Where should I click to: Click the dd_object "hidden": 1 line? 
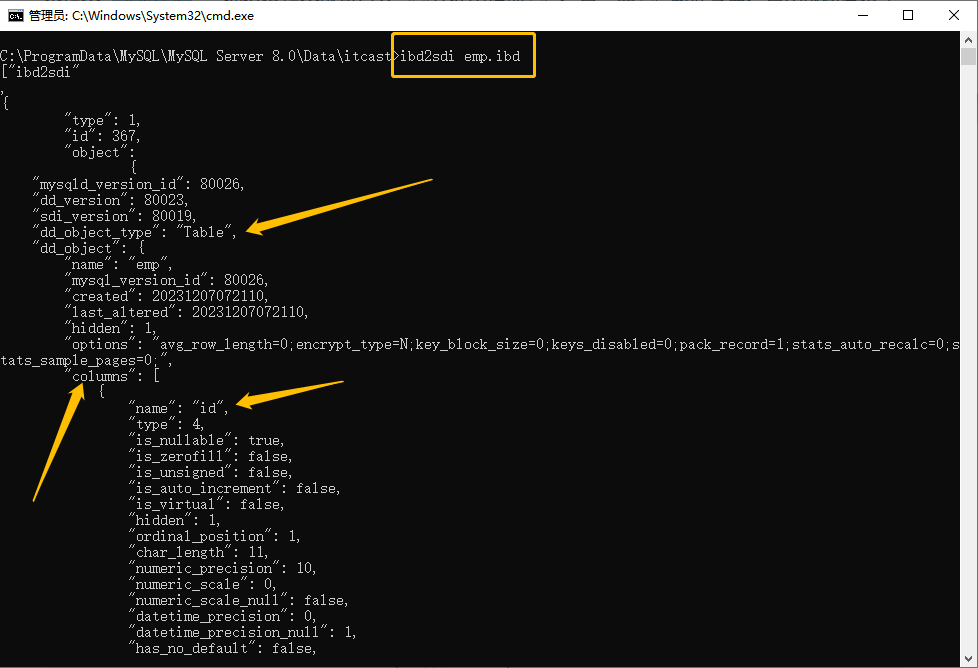[x=111, y=328]
